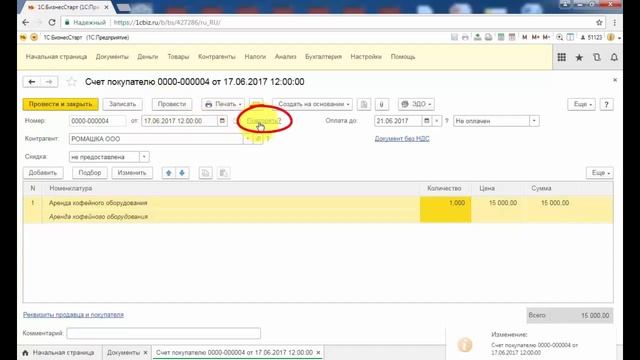Open user account 51123
640x360 pixels.
pos(591,37)
